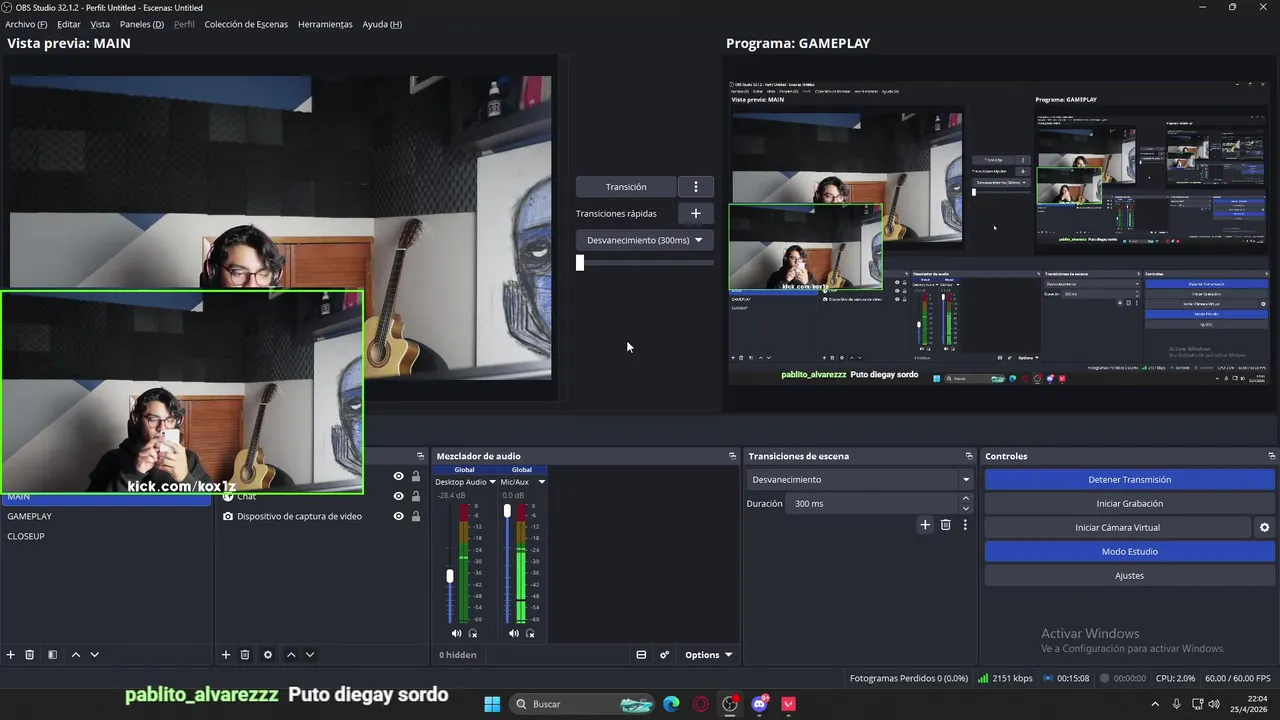Toggle eye of source above Chat
Image resolution: width=1280 pixels, height=720 pixels.
[x=398, y=476]
